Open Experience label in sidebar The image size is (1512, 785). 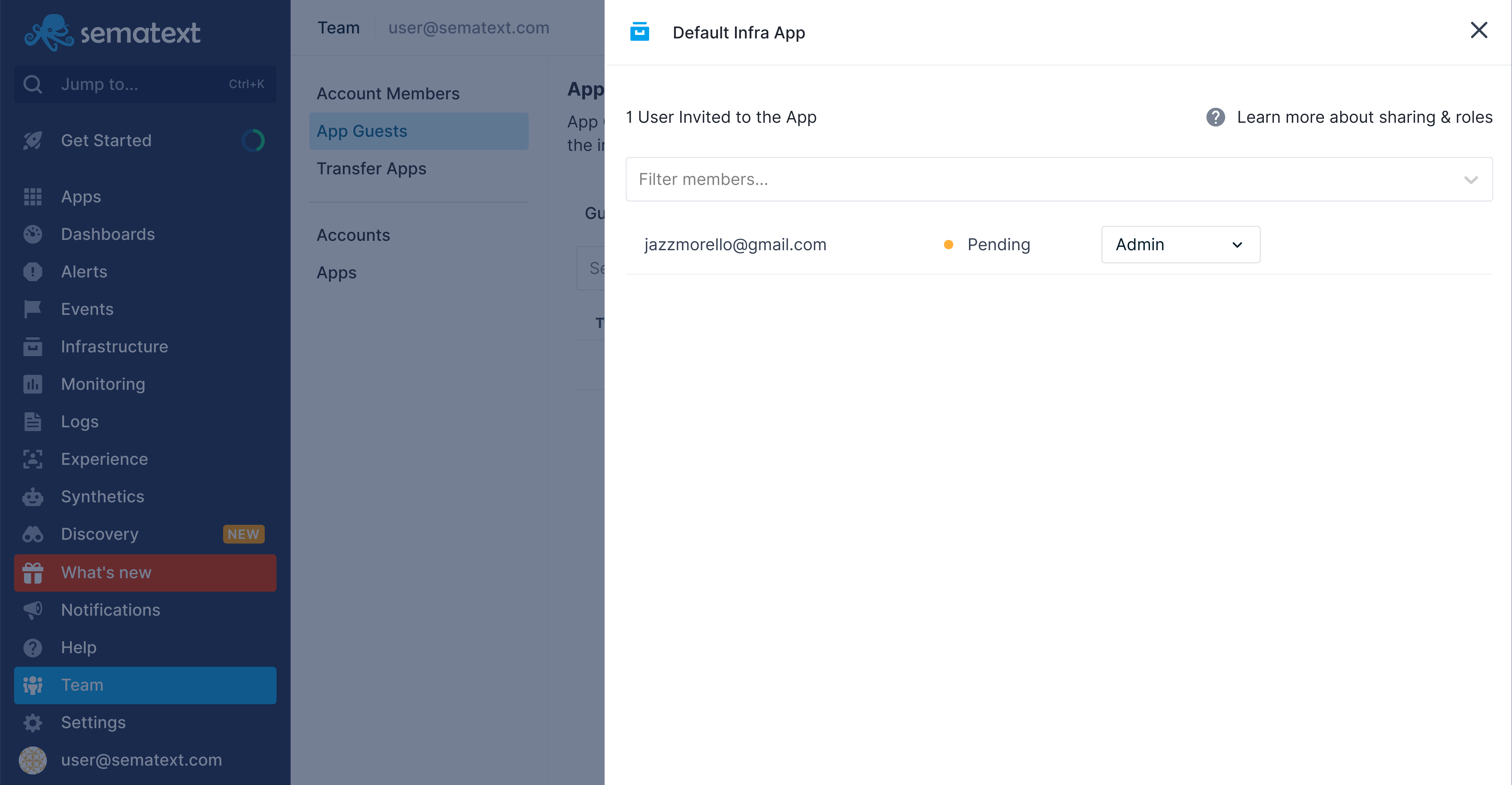click(x=104, y=460)
